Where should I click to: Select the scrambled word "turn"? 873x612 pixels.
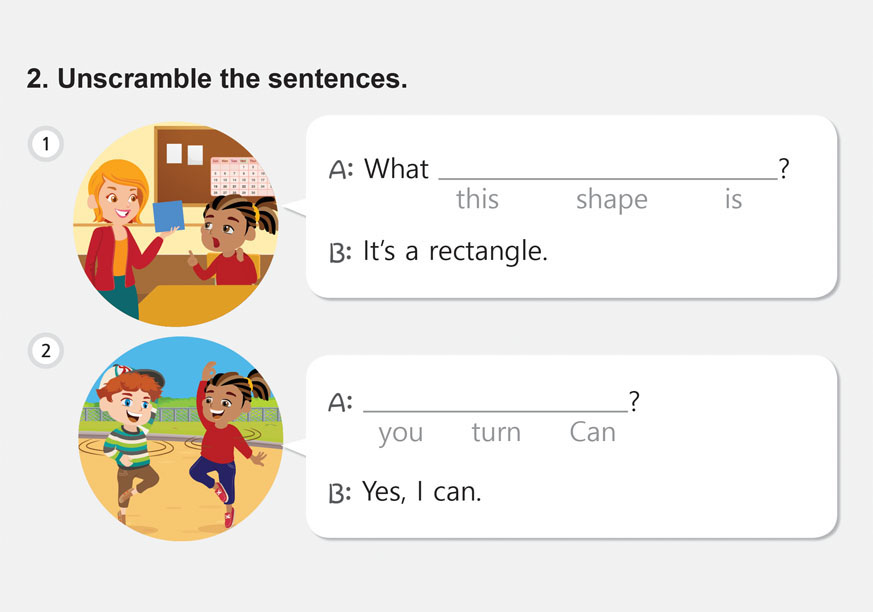[496, 433]
